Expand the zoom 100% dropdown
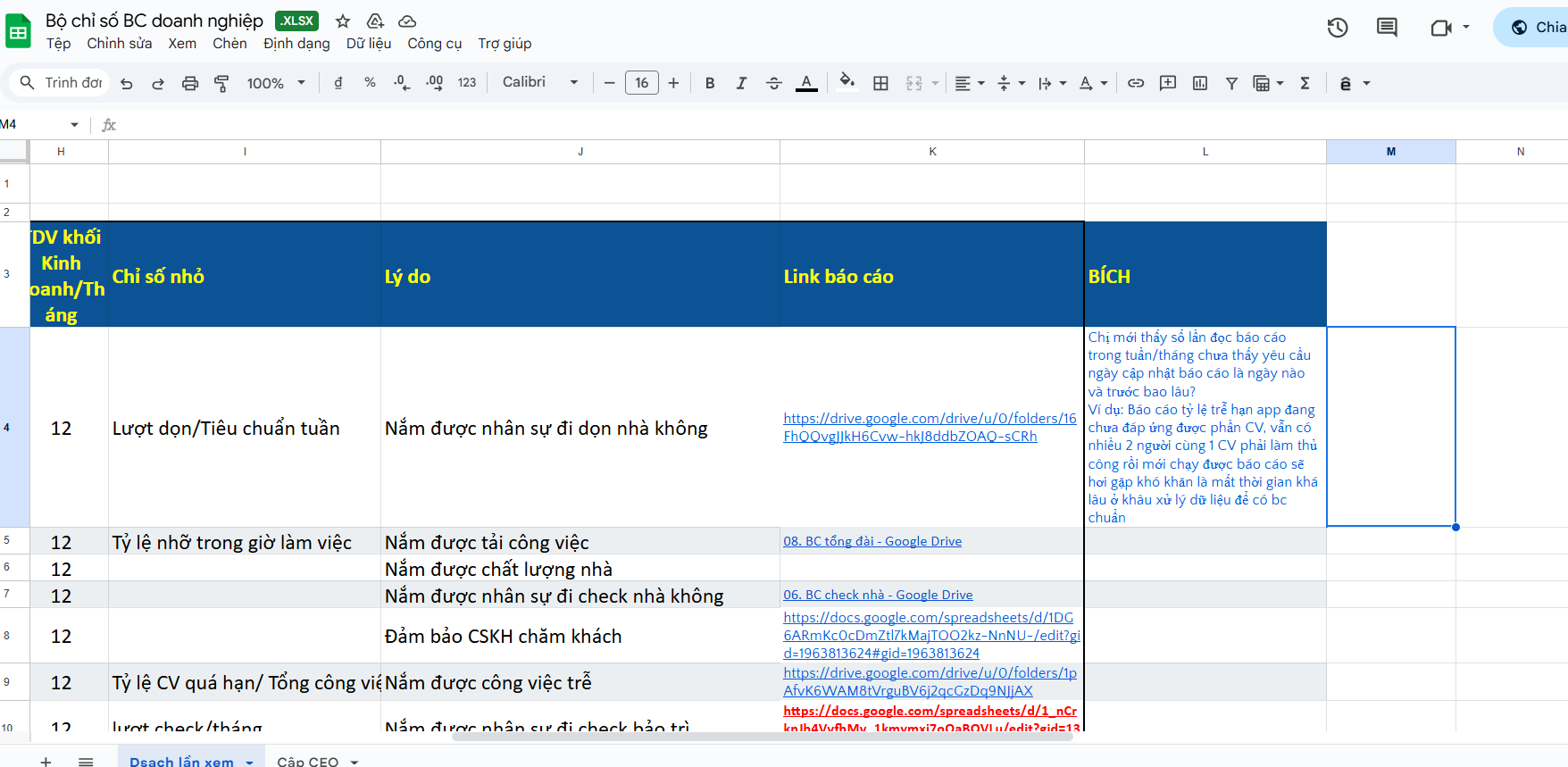 pyautogui.click(x=276, y=83)
